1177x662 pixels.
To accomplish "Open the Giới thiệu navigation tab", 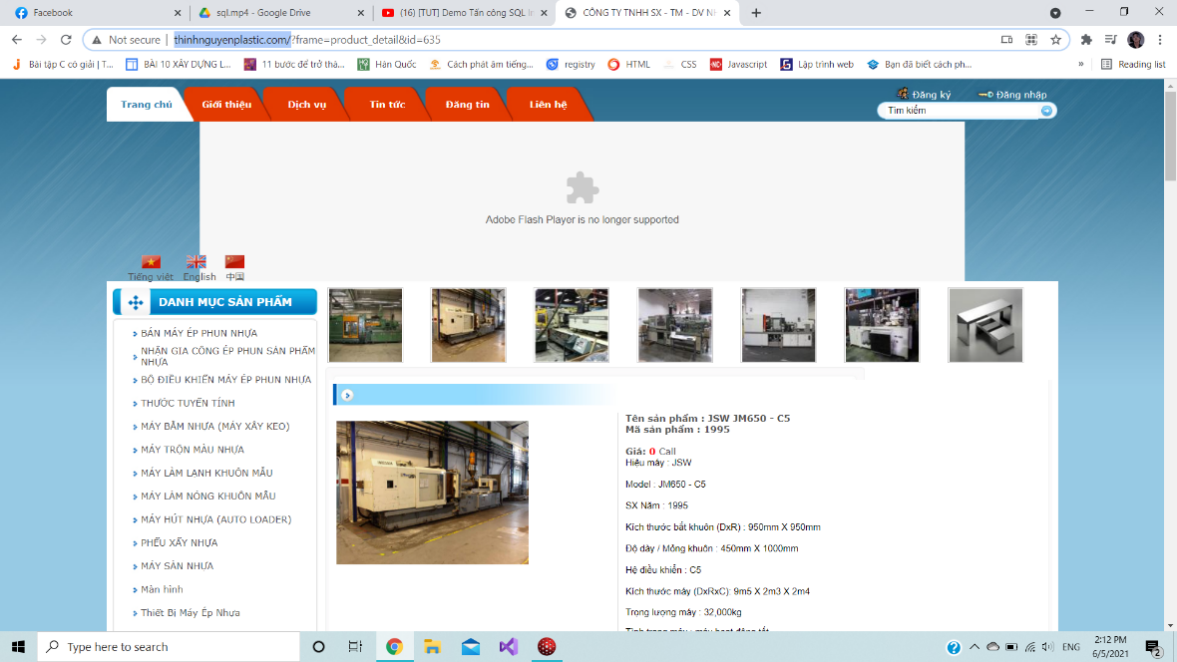I will [x=227, y=104].
